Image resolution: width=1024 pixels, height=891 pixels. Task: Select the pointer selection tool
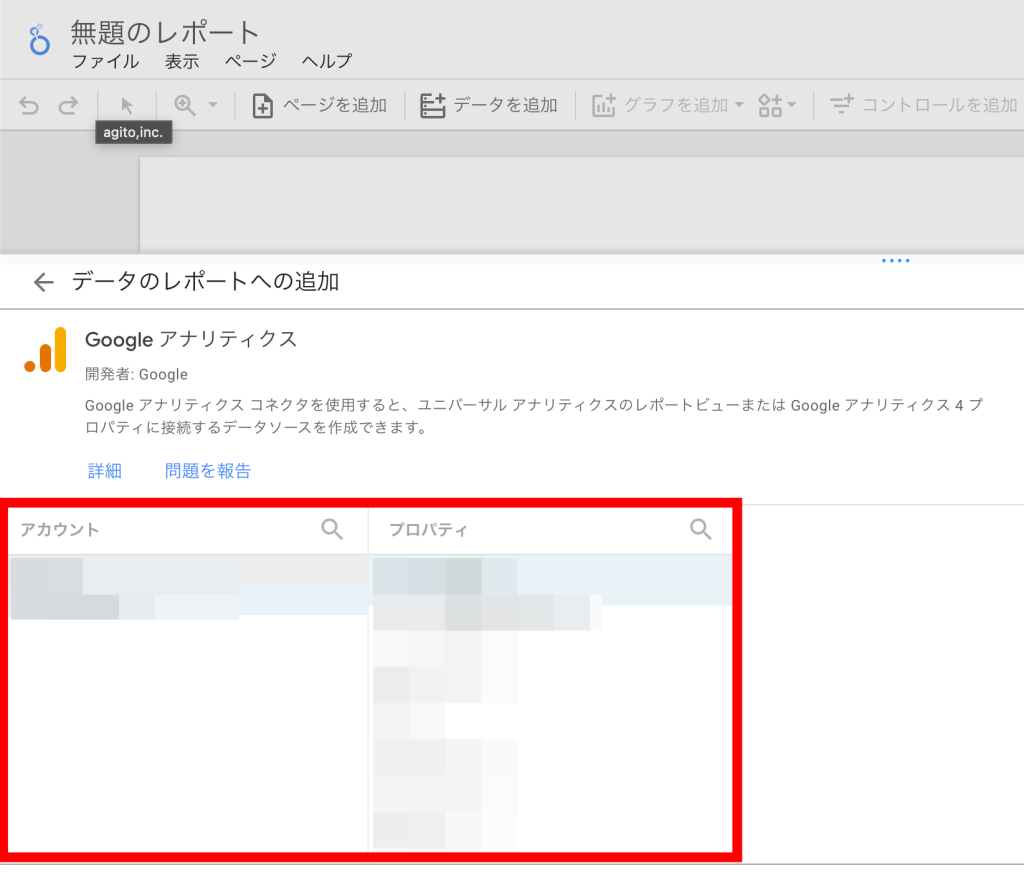(x=127, y=105)
